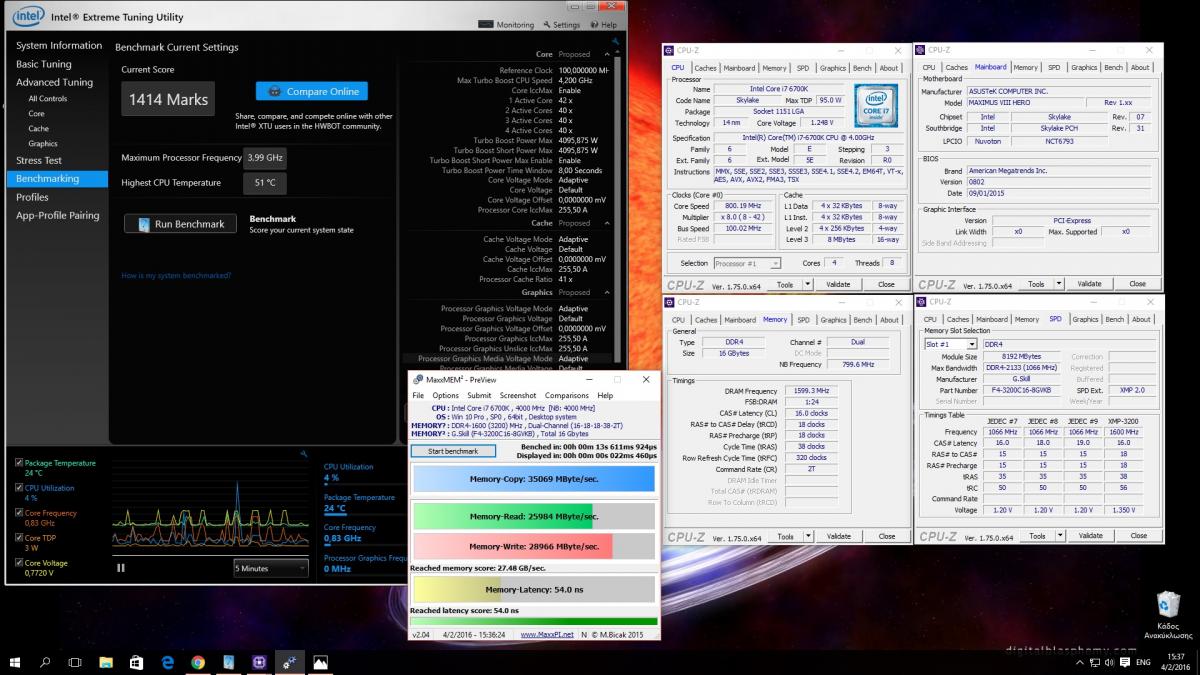The height and width of the screenshot is (675, 1200).
Task: Open Task View from the taskbar
Action: [75, 661]
